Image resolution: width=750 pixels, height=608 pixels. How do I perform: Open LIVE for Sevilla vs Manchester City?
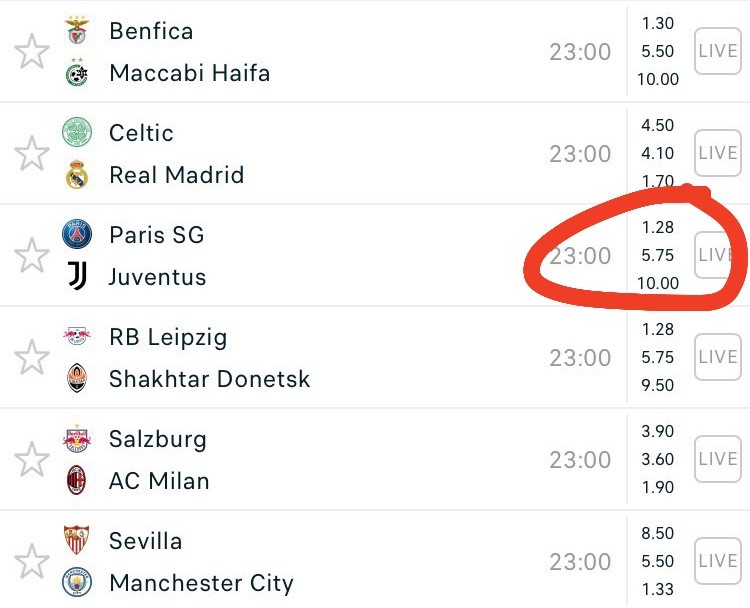tap(717, 561)
